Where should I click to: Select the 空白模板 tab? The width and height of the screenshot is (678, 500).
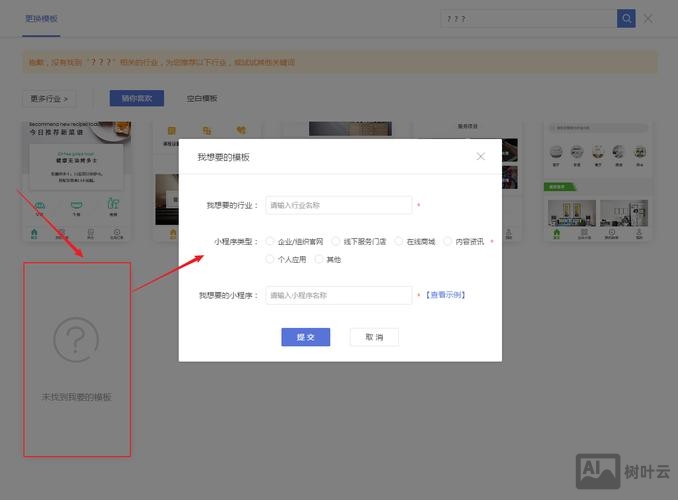pos(202,99)
